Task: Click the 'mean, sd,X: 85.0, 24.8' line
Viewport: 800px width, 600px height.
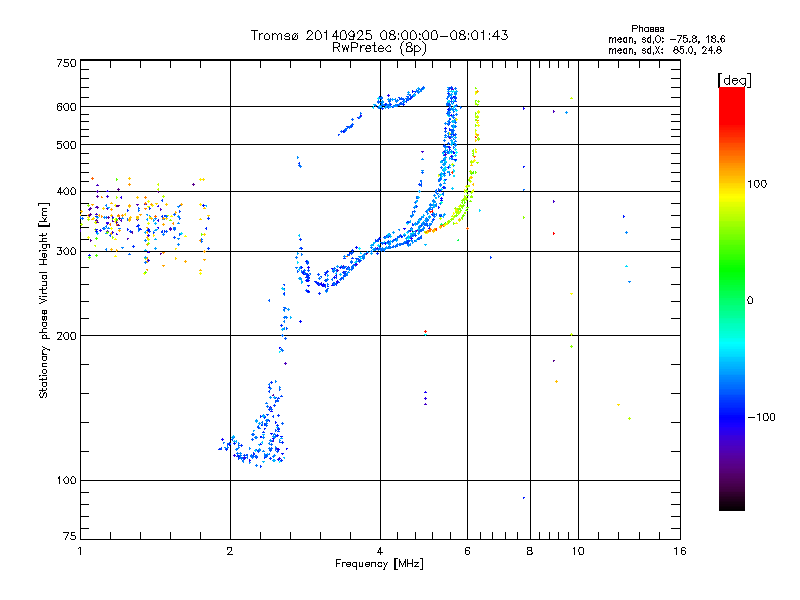Action: point(665,50)
